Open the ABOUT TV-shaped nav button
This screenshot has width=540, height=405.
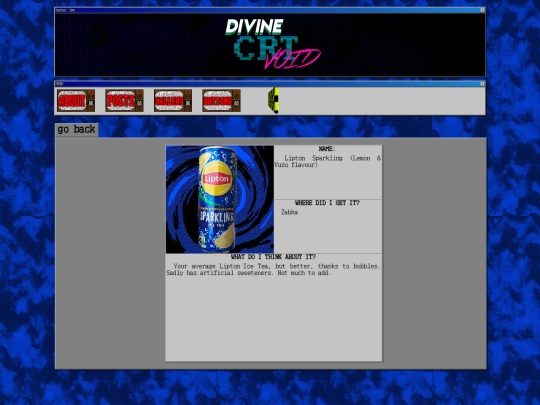(x=76, y=101)
